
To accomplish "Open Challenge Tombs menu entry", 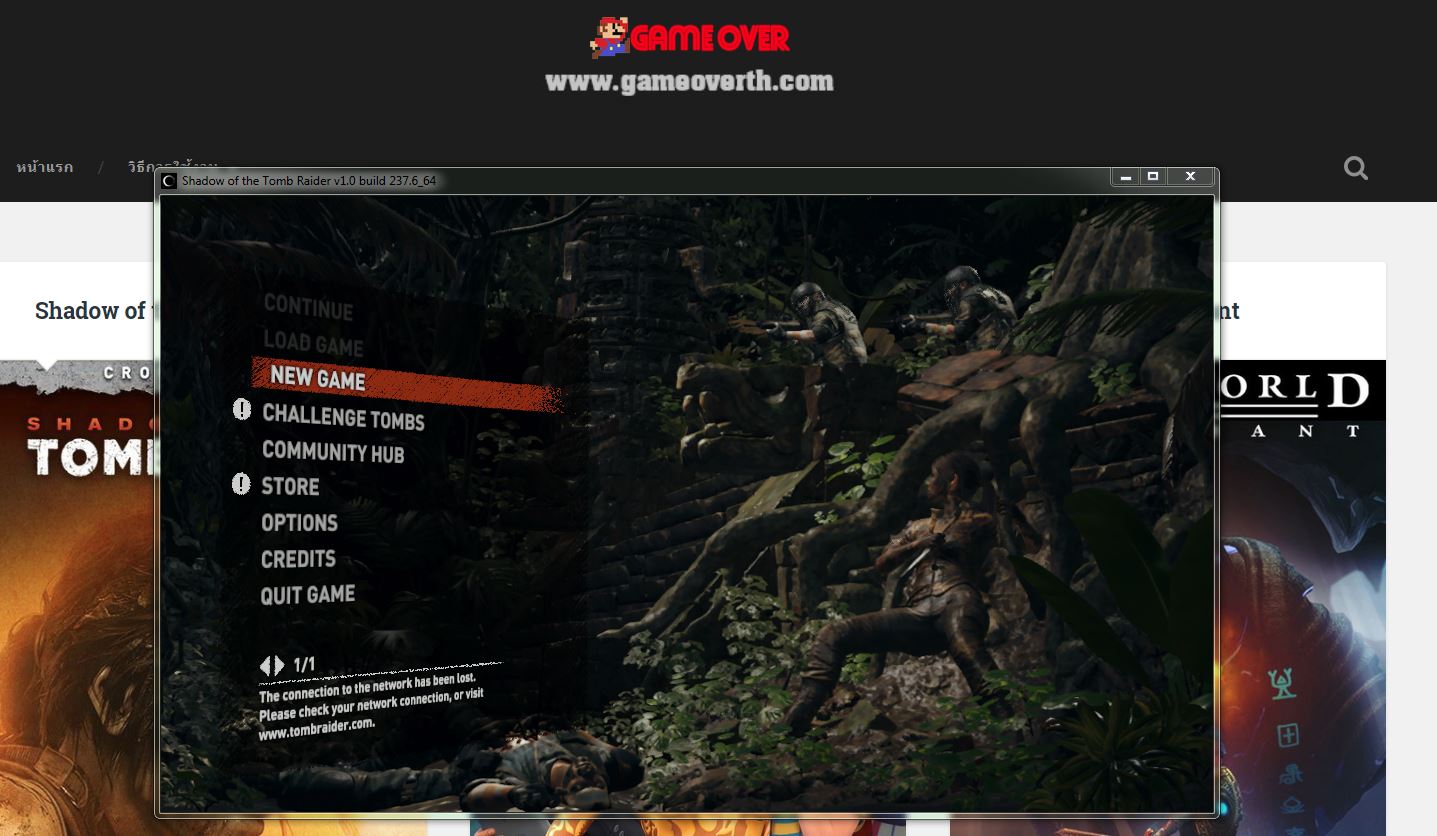I will click(343, 417).
